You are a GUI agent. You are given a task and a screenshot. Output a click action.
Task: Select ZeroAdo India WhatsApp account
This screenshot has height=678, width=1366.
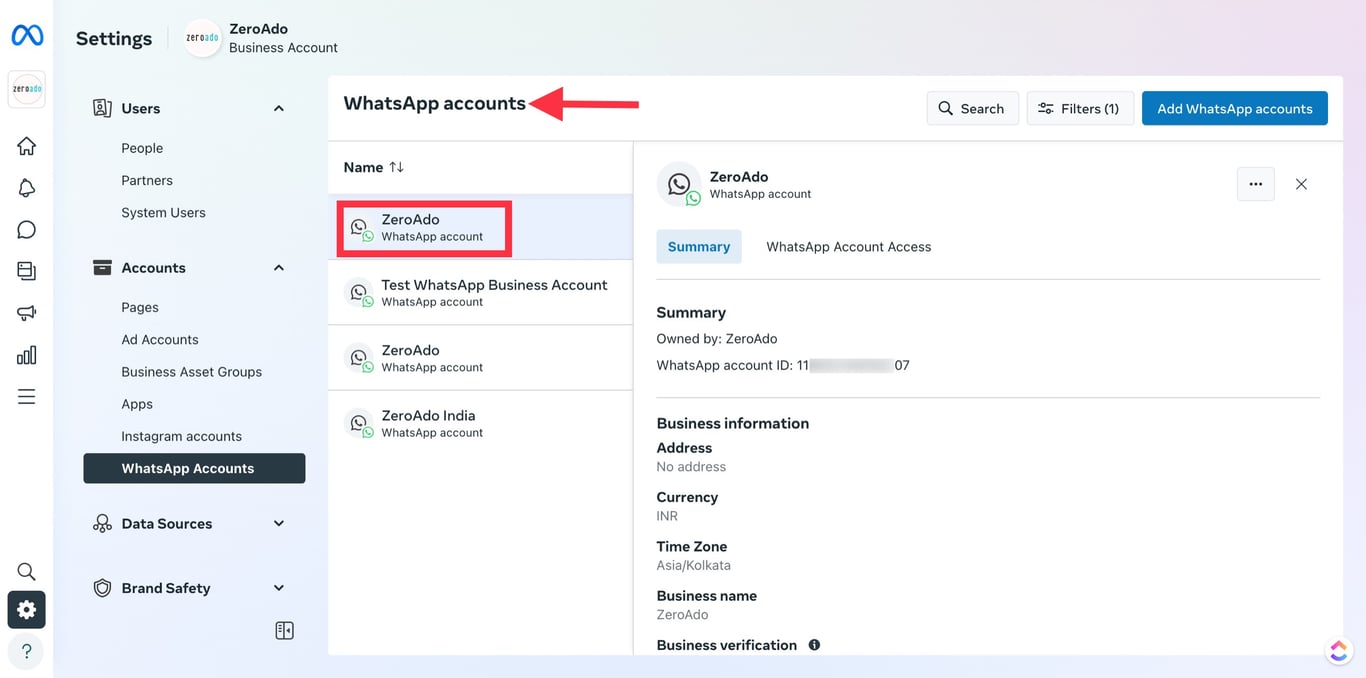[x=428, y=423]
